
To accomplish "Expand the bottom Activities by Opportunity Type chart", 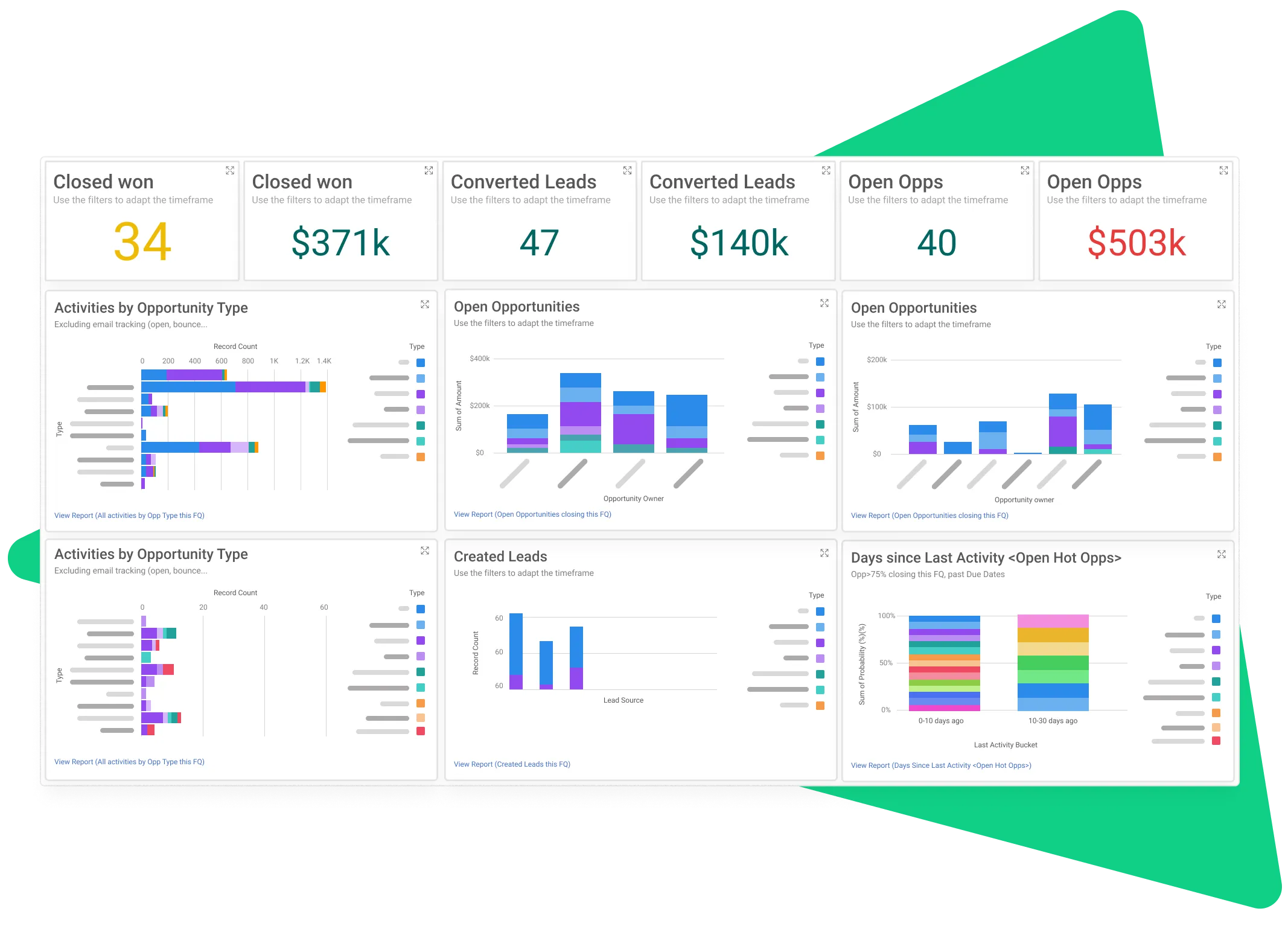I will coord(425,551).
